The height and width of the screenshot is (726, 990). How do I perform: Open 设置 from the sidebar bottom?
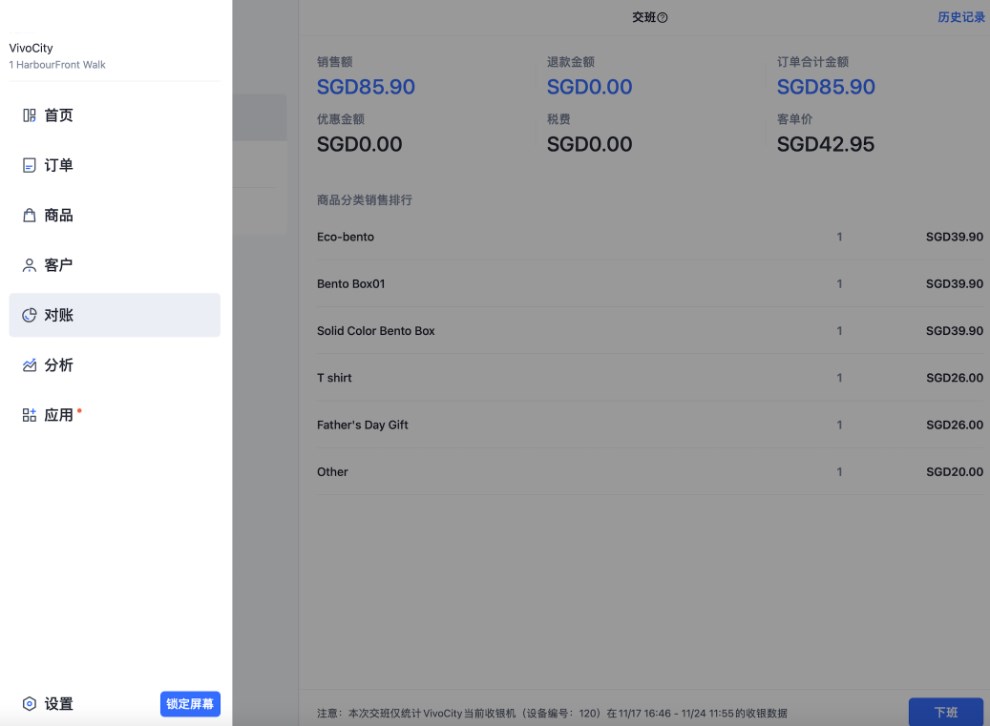click(x=59, y=704)
